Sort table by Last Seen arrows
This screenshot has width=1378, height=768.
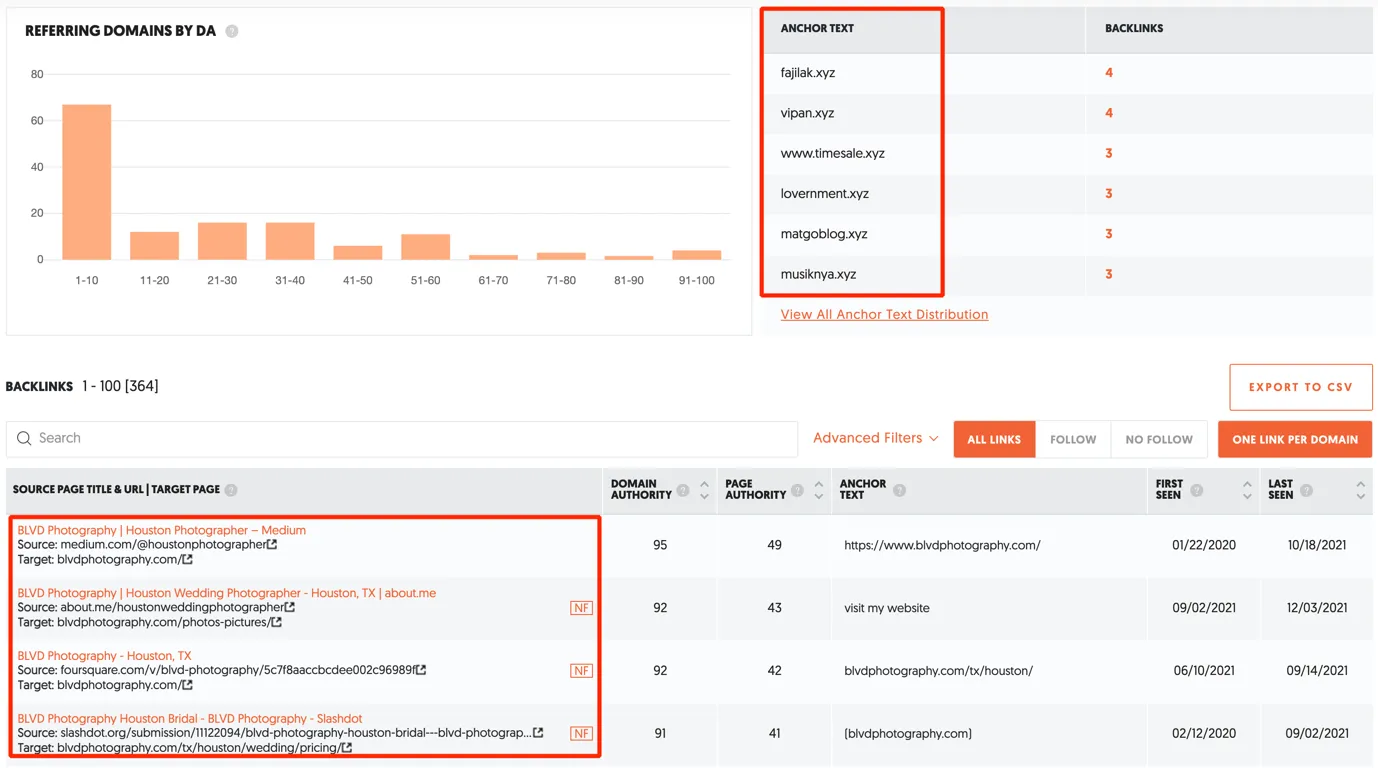(1360, 490)
